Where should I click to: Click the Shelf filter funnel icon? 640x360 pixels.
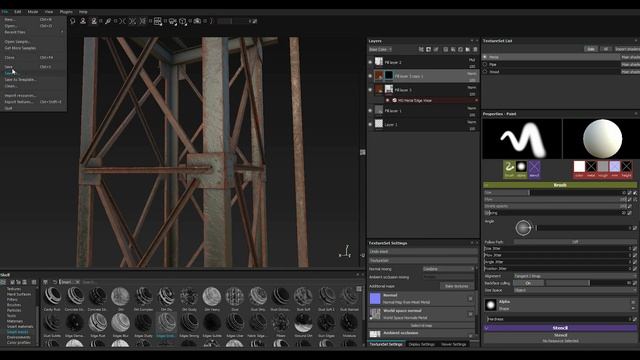[x=45, y=282]
